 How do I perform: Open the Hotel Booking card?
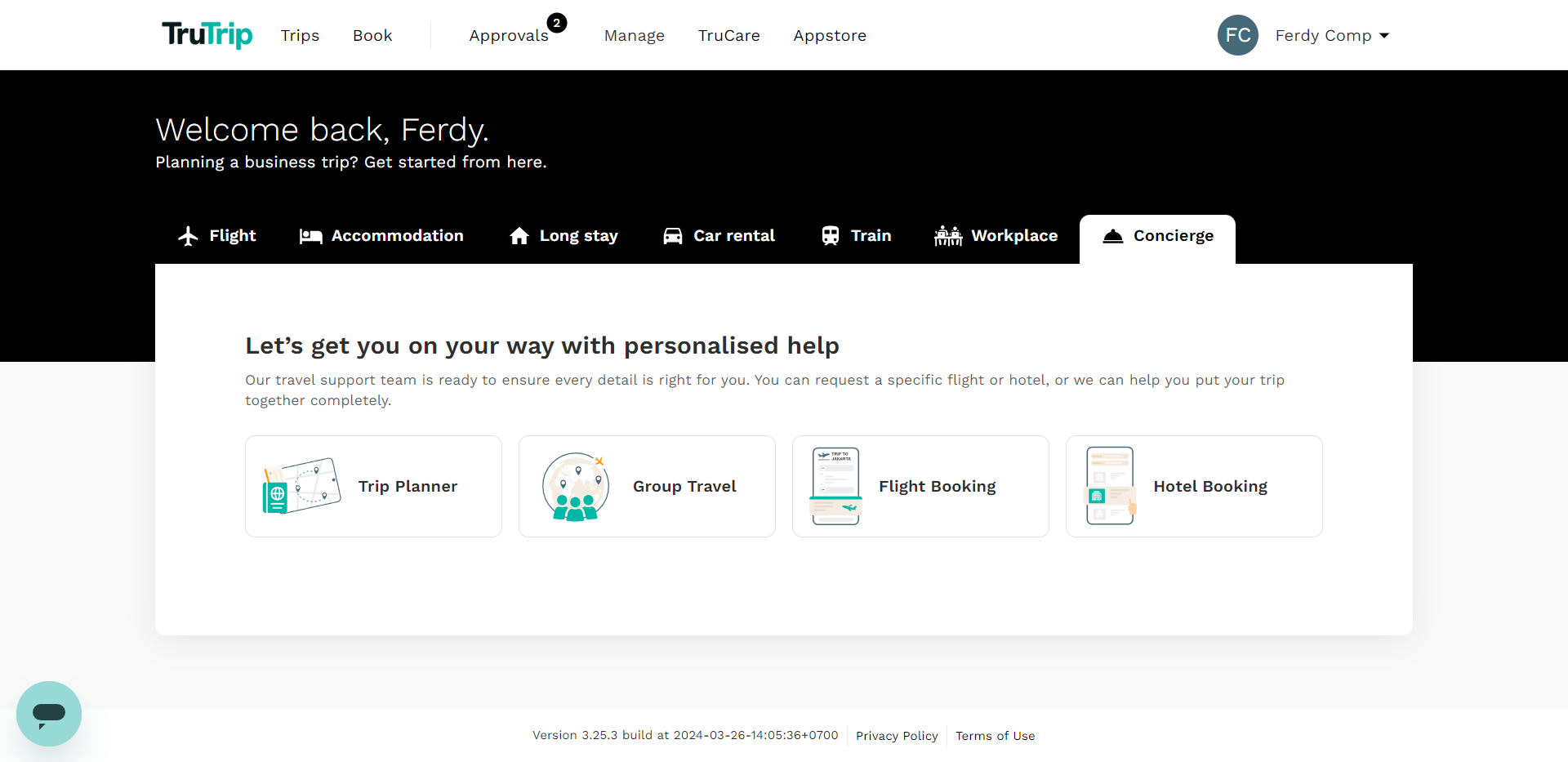tap(1194, 486)
